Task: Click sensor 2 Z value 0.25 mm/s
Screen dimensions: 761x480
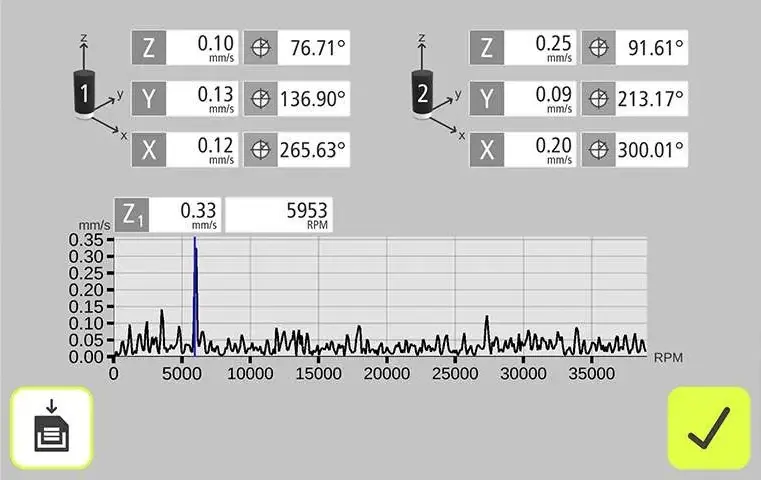Action: [540, 48]
